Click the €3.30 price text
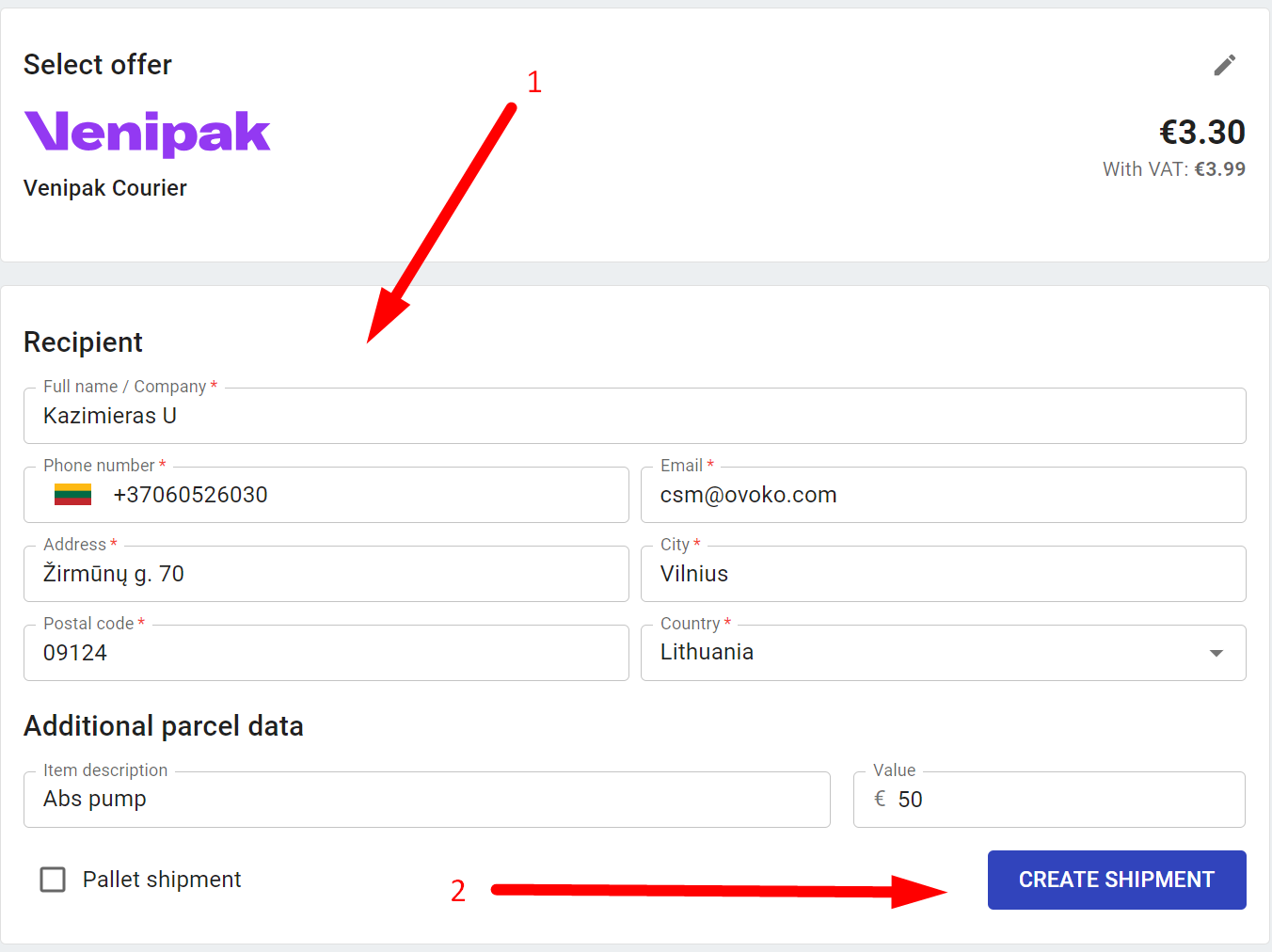The height and width of the screenshot is (952, 1272). (1202, 133)
